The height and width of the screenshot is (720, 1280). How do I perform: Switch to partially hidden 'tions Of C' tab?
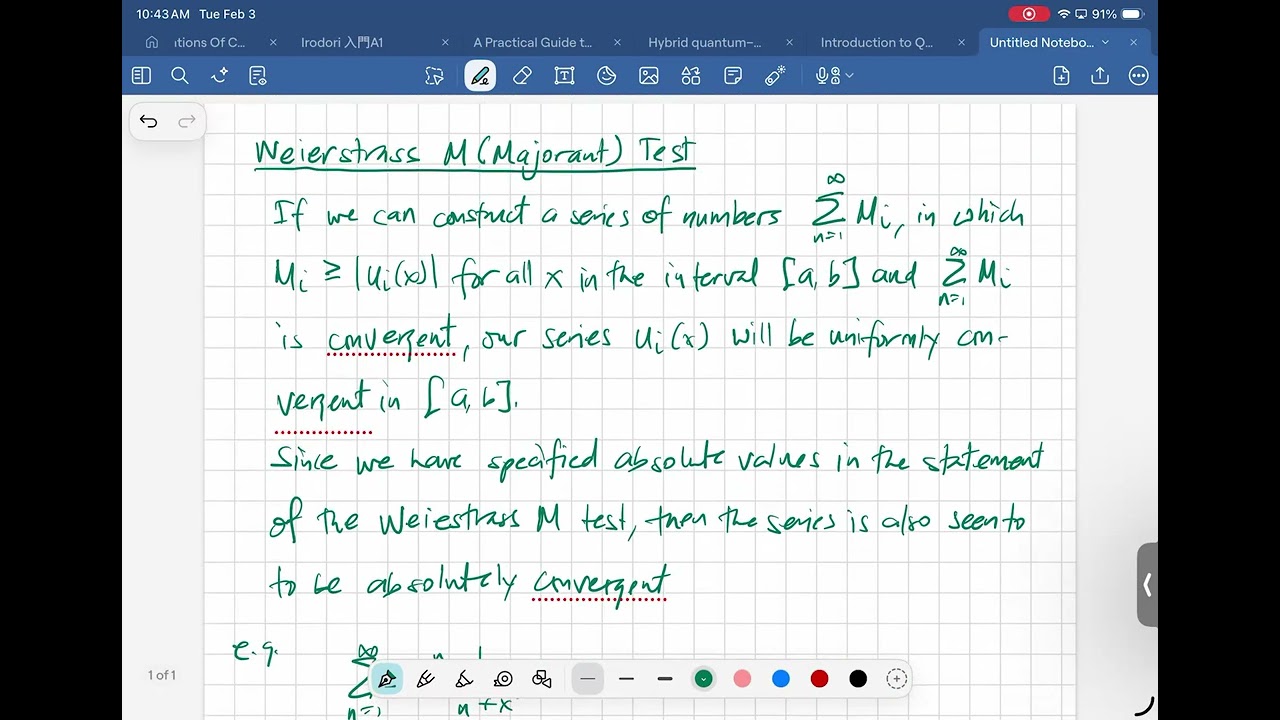click(x=209, y=42)
